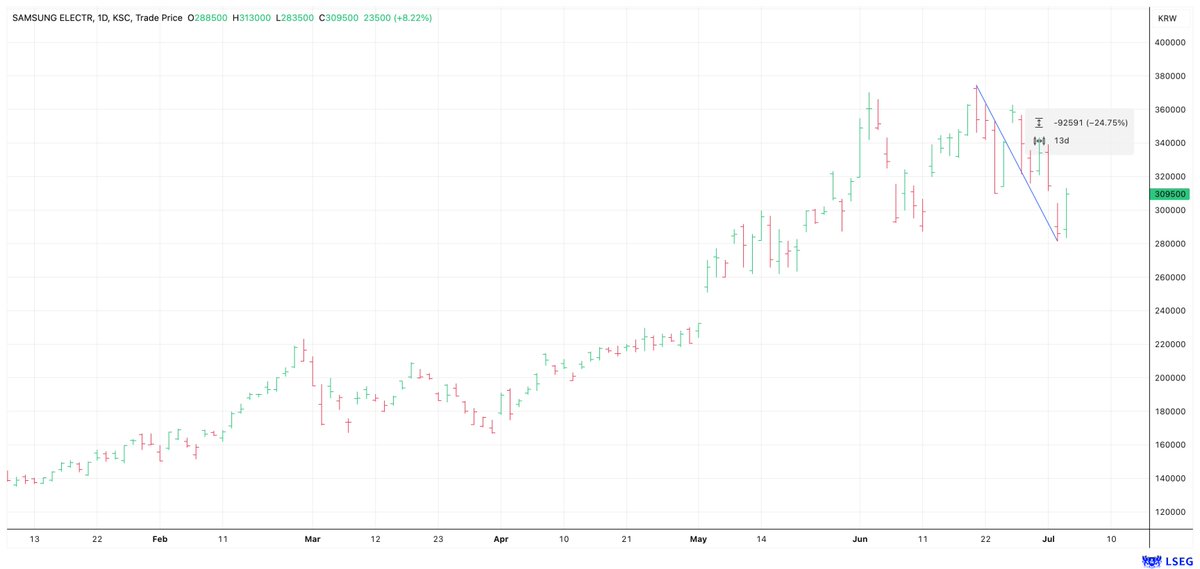Click the change value 23500 (+8.22%)

coord(398,18)
